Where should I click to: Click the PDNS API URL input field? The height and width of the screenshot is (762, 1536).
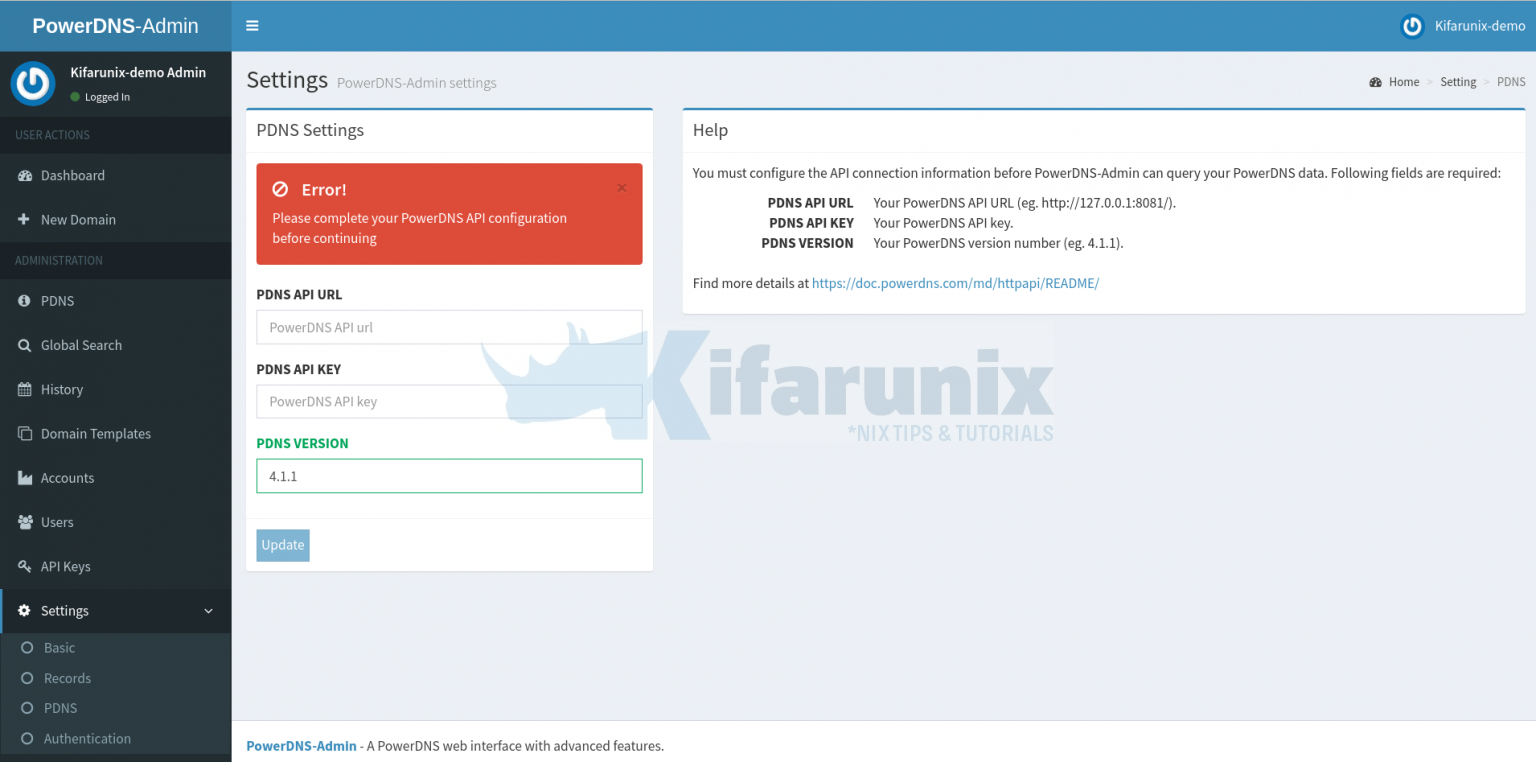449,327
